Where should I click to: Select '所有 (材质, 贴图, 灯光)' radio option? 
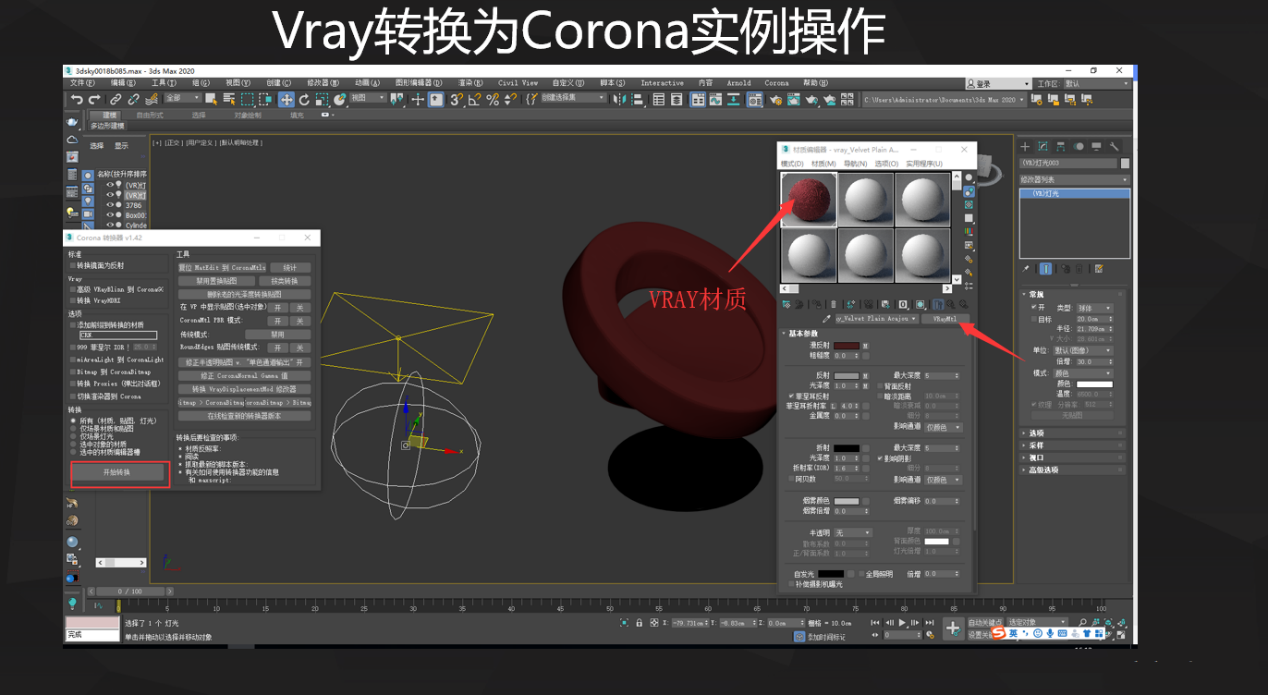point(72,421)
